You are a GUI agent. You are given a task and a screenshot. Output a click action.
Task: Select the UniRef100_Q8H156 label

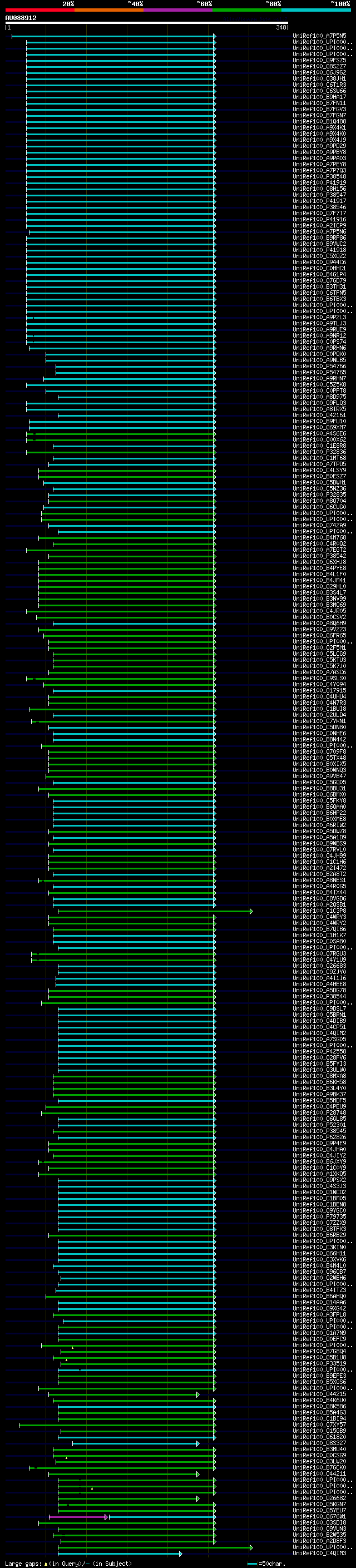pos(319,189)
